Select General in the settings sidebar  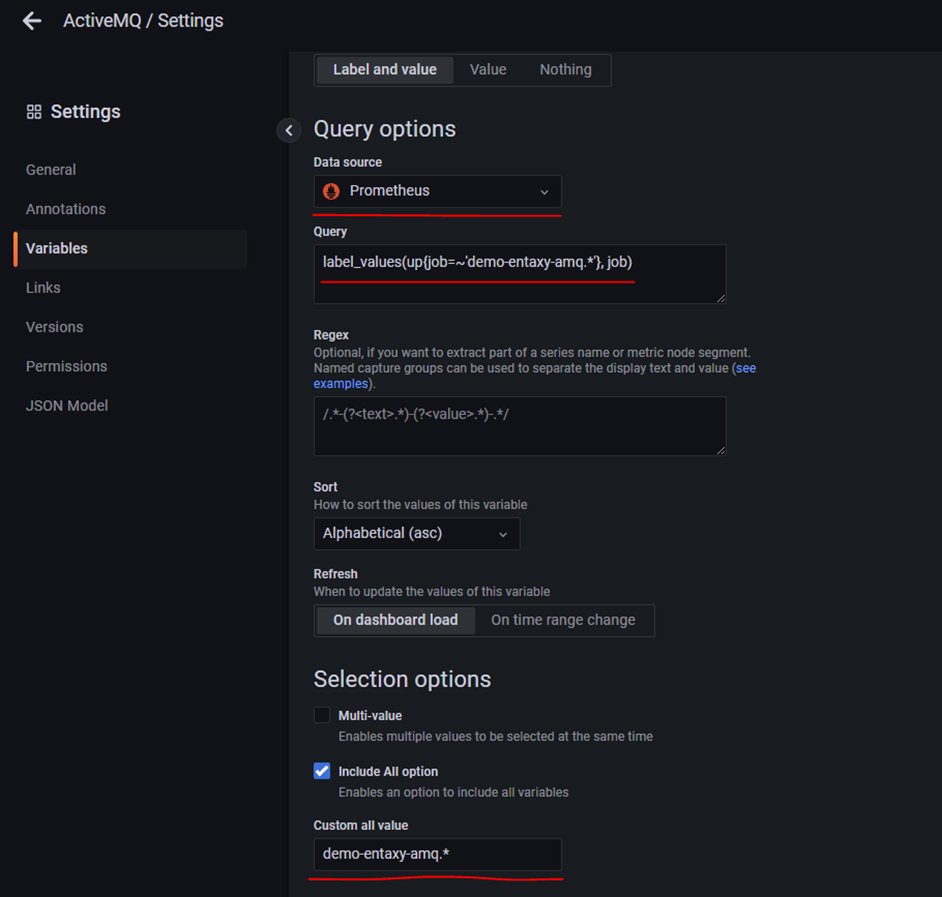coord(51,169)
